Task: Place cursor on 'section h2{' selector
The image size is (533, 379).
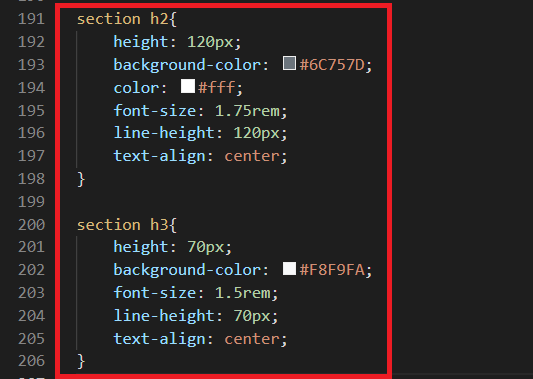Action: click(x=127, y=19)
